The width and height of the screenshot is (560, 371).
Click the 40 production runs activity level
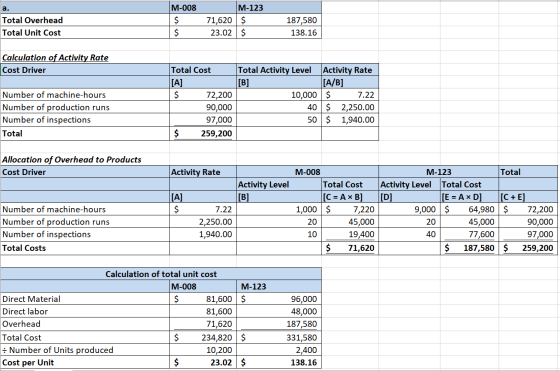point(279,107)
